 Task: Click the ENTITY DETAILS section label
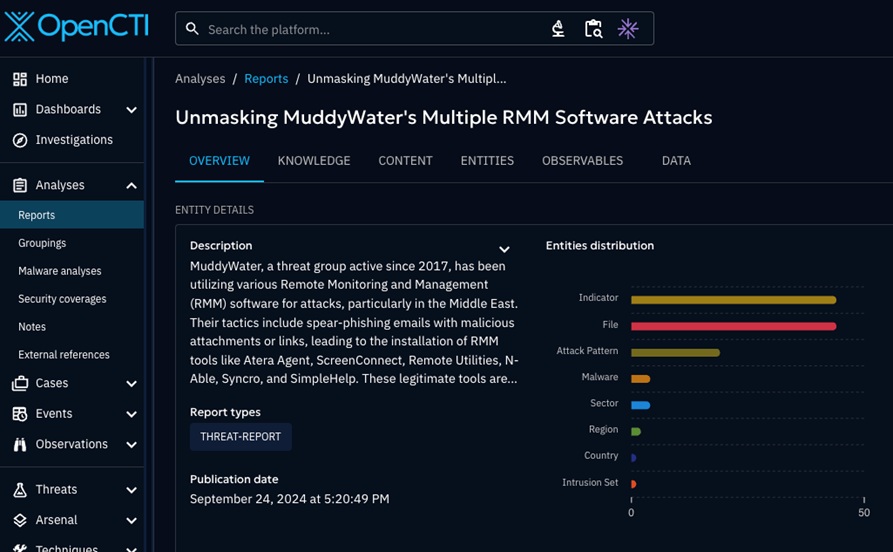tap(214, 210)
